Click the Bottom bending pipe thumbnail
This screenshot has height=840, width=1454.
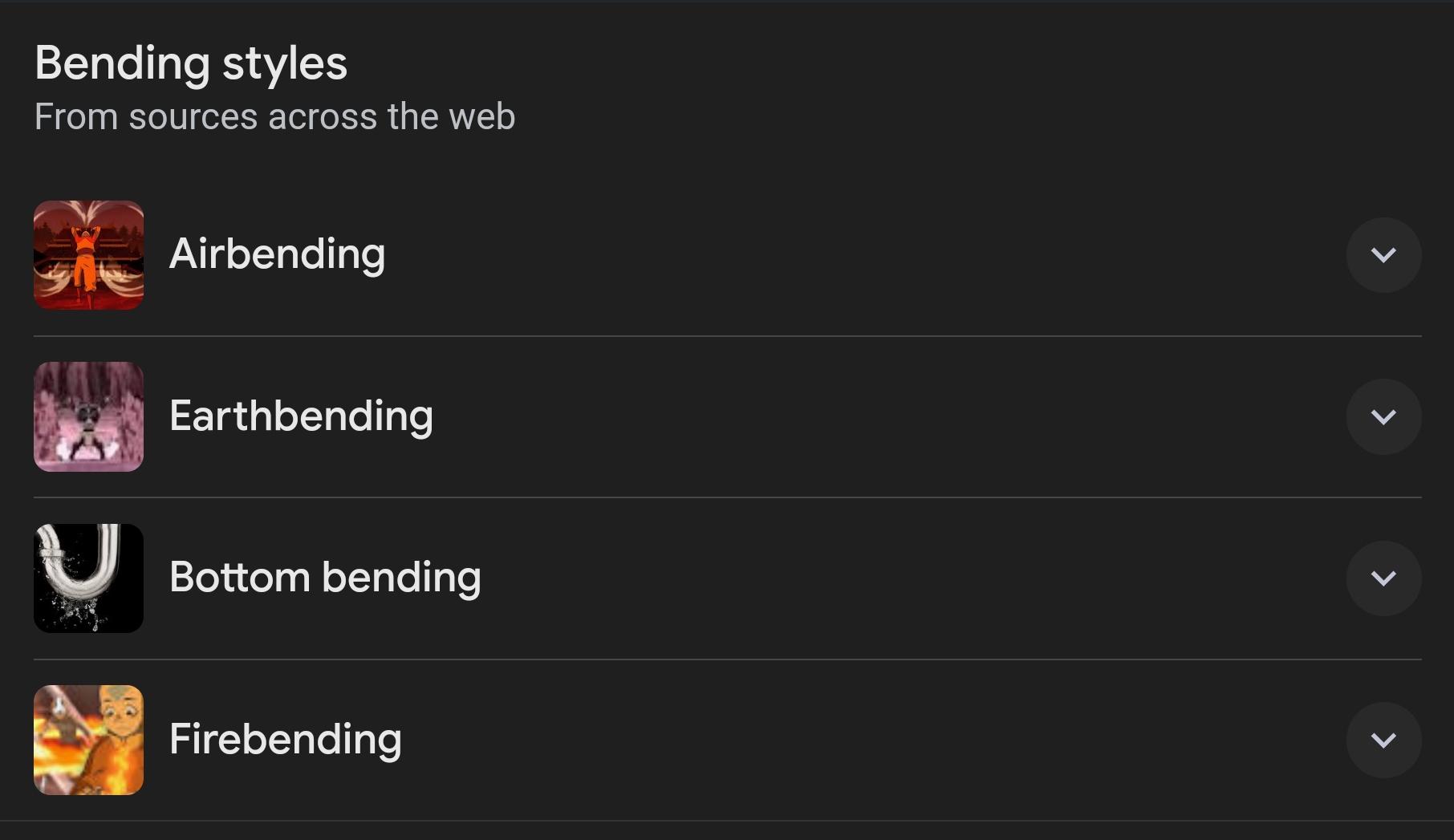(88, 578)
